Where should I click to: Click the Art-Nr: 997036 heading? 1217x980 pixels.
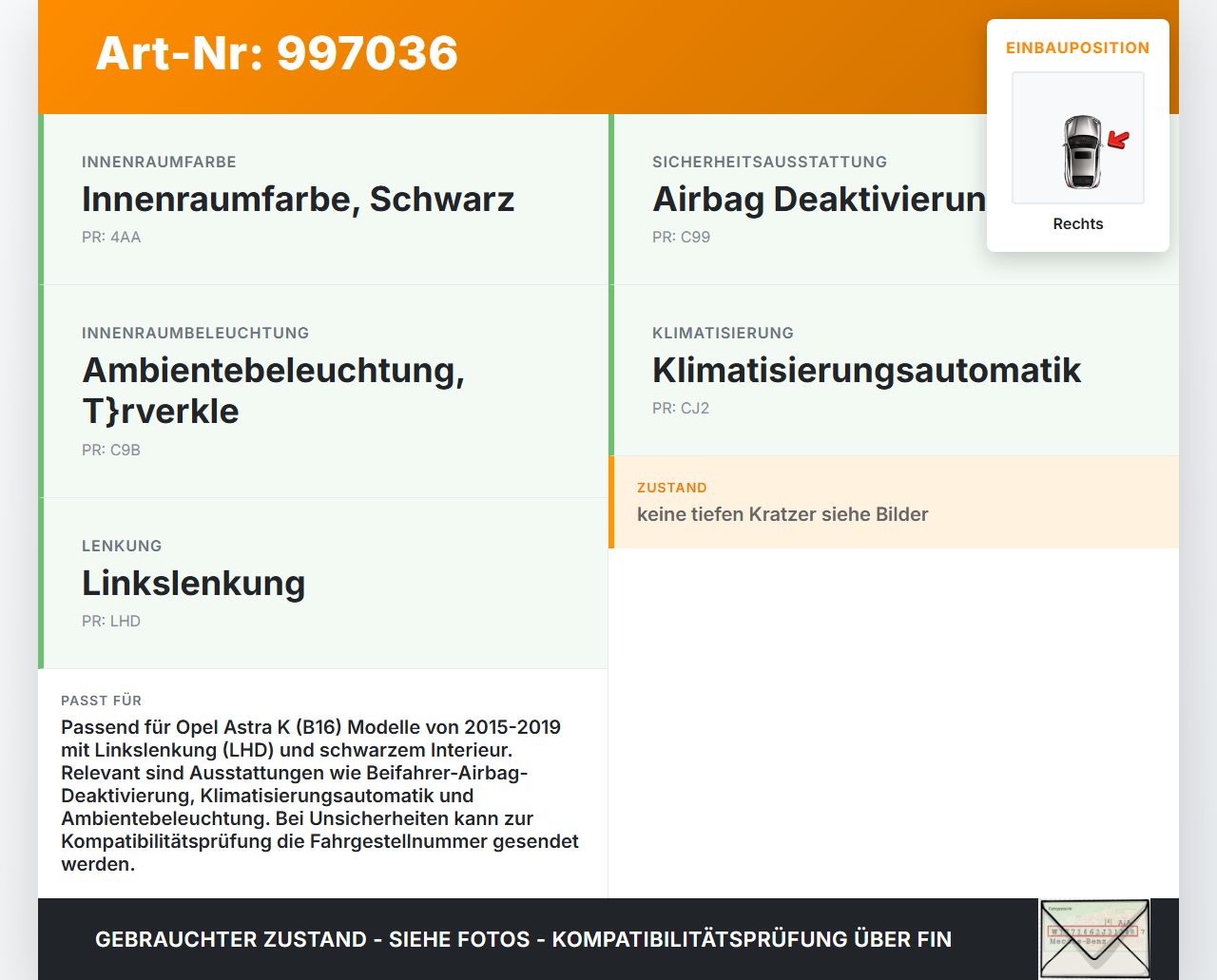pos(276,54)
